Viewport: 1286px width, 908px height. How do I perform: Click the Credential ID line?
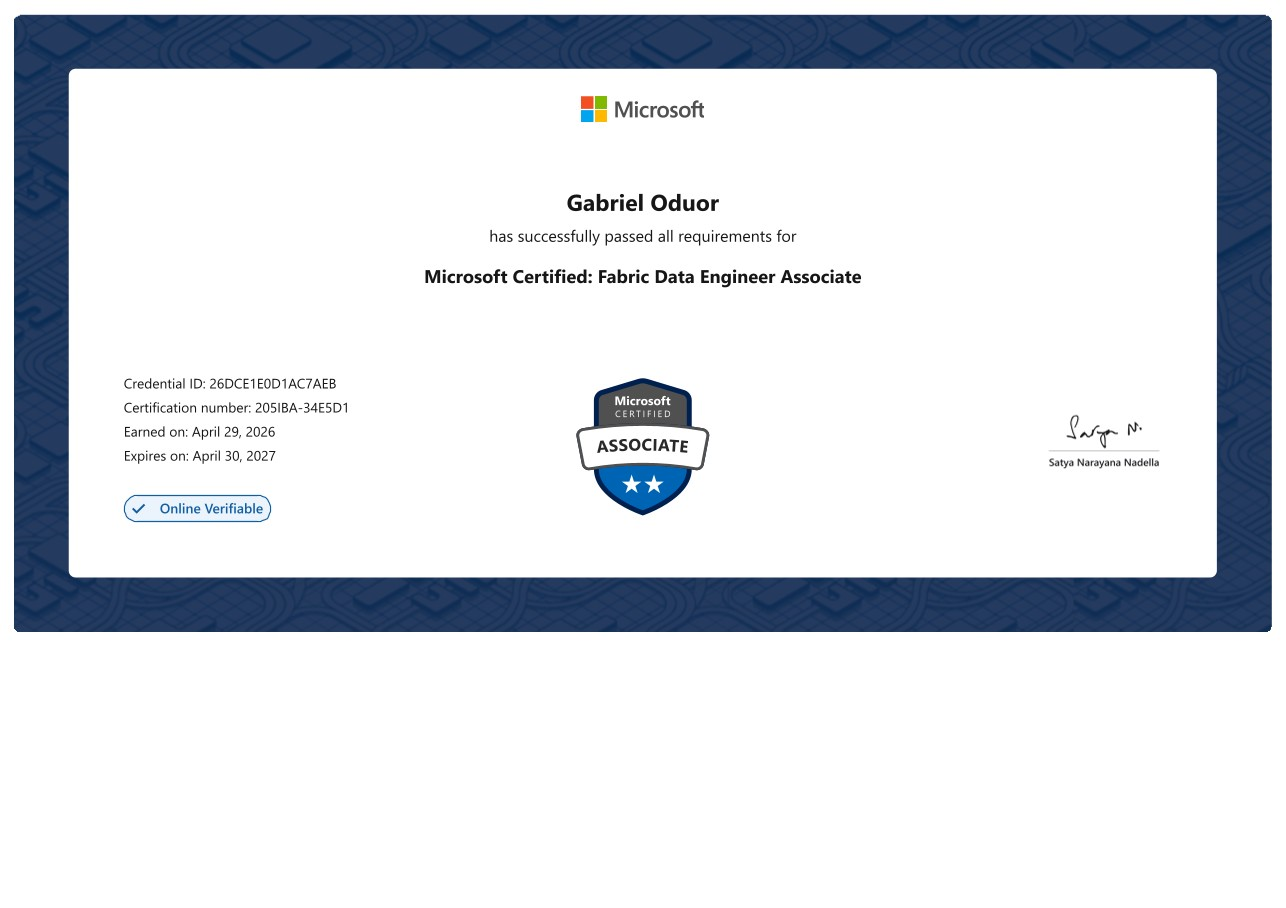[x=230, y=384]
